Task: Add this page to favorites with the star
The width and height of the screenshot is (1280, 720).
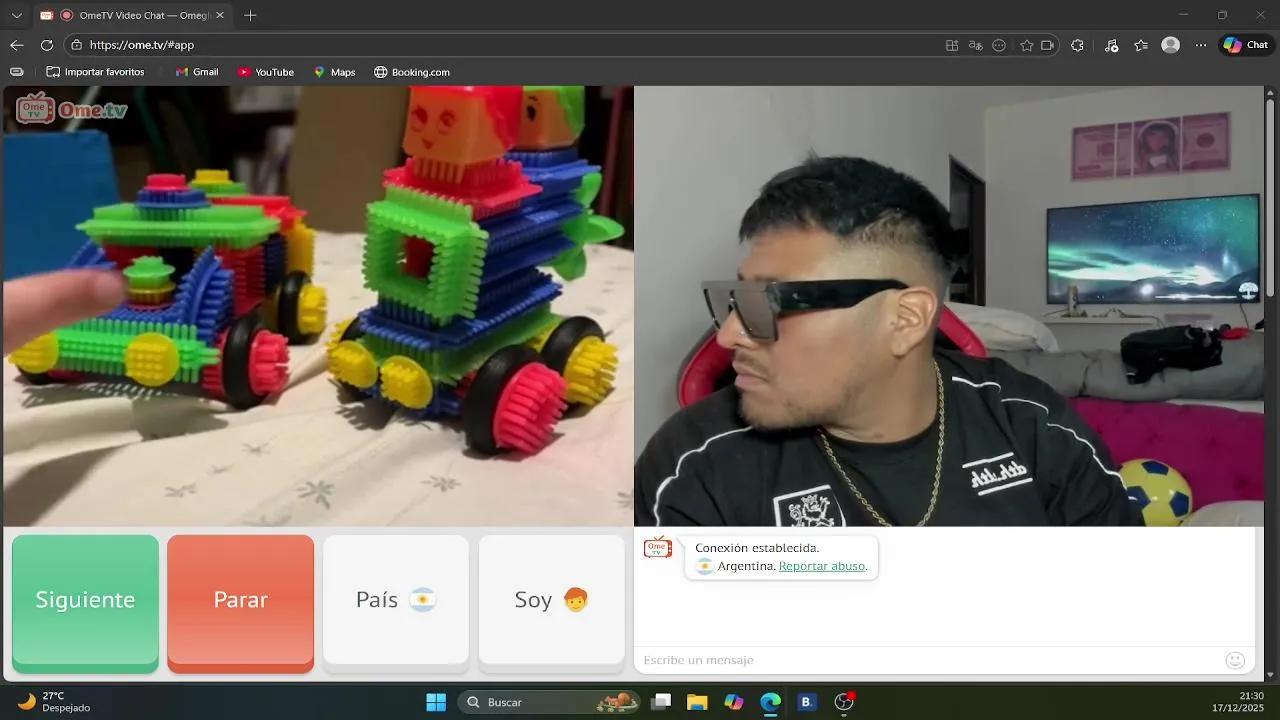Action: coord(1027,45)
